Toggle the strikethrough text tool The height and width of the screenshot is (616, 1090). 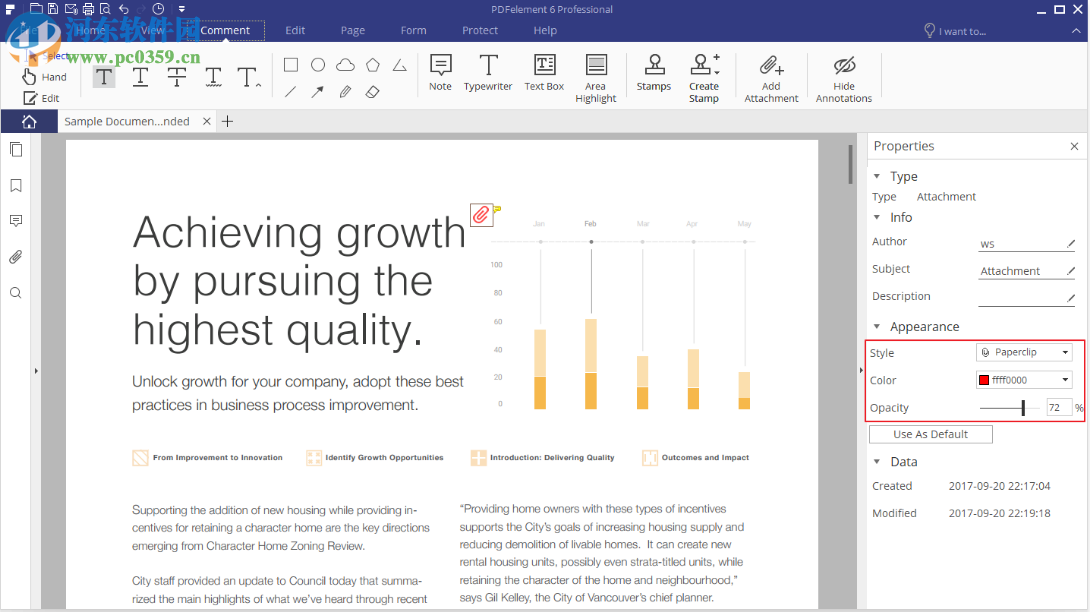(177, 77)
